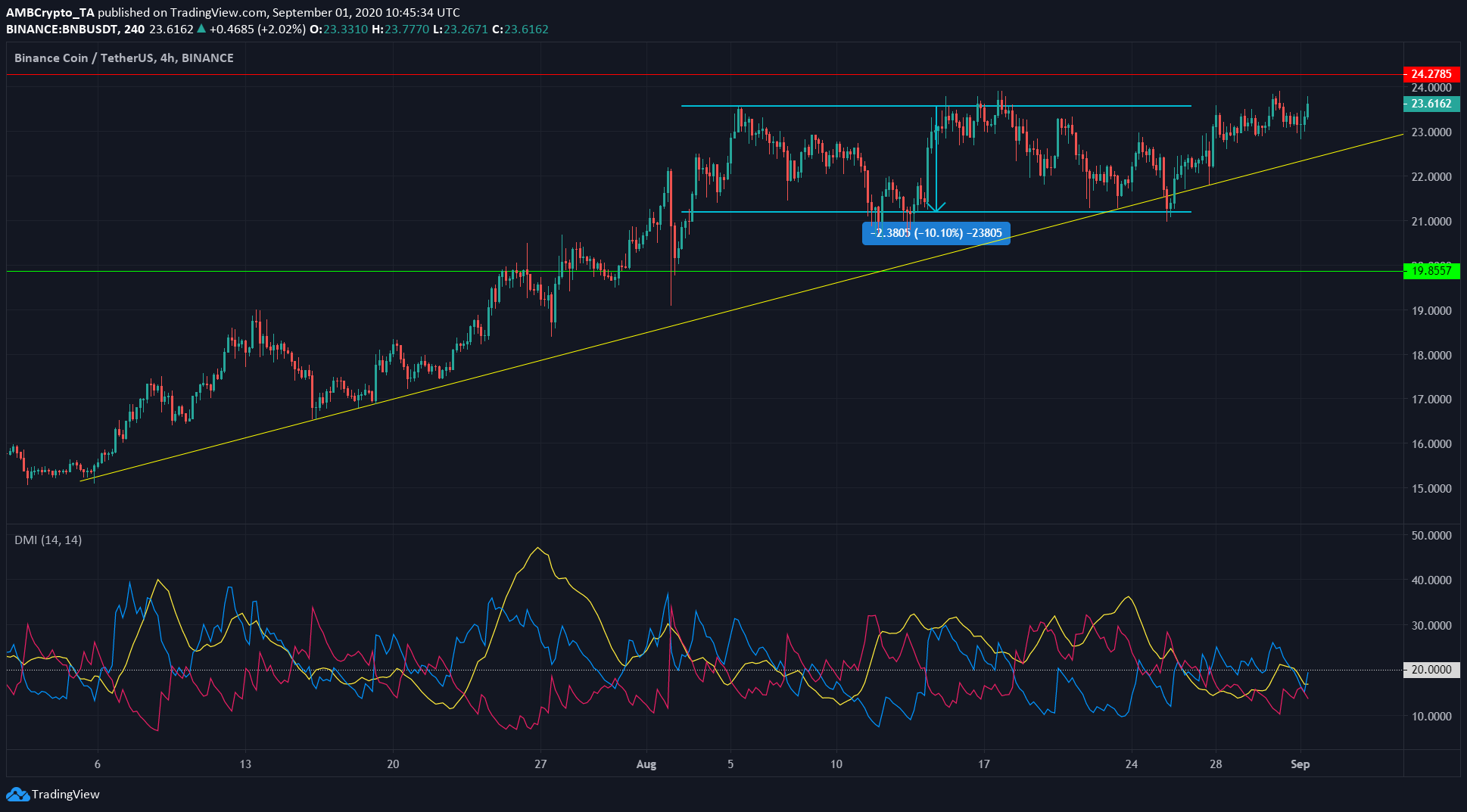Click date 5 on the time axis
The width and height of the screenshot is (1467, 812).
730,764
